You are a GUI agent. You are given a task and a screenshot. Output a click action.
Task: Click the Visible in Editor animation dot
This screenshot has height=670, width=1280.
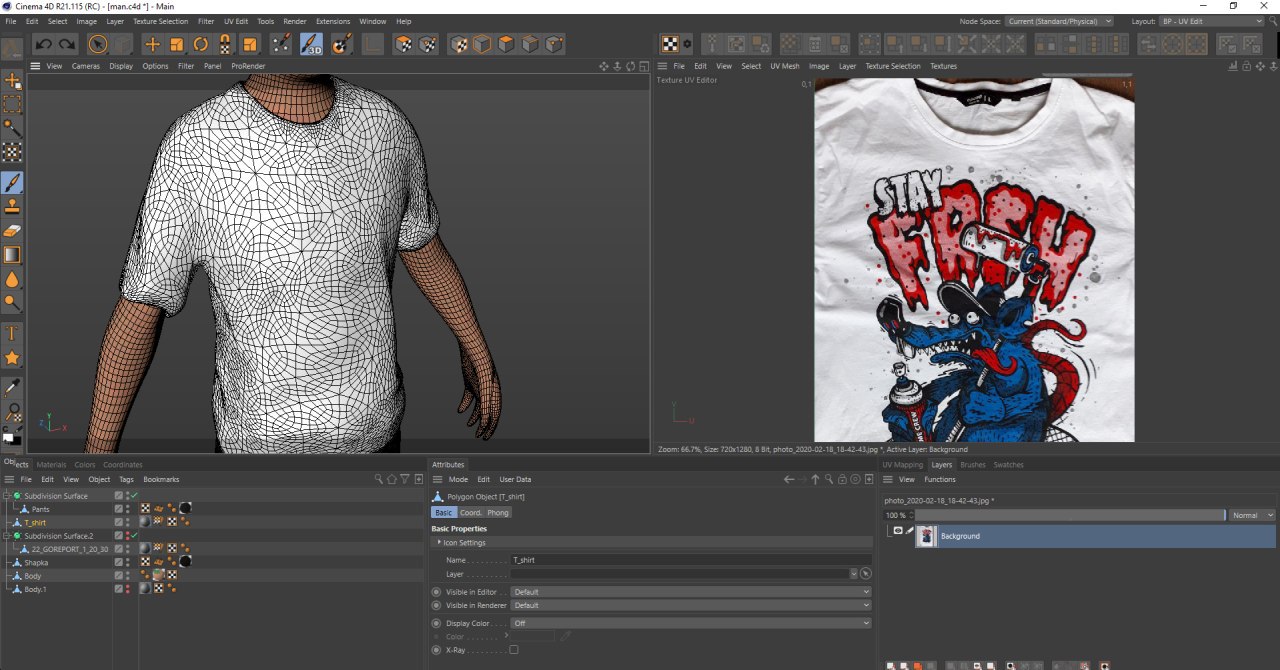pyautogui.click(x=436, y=592)
